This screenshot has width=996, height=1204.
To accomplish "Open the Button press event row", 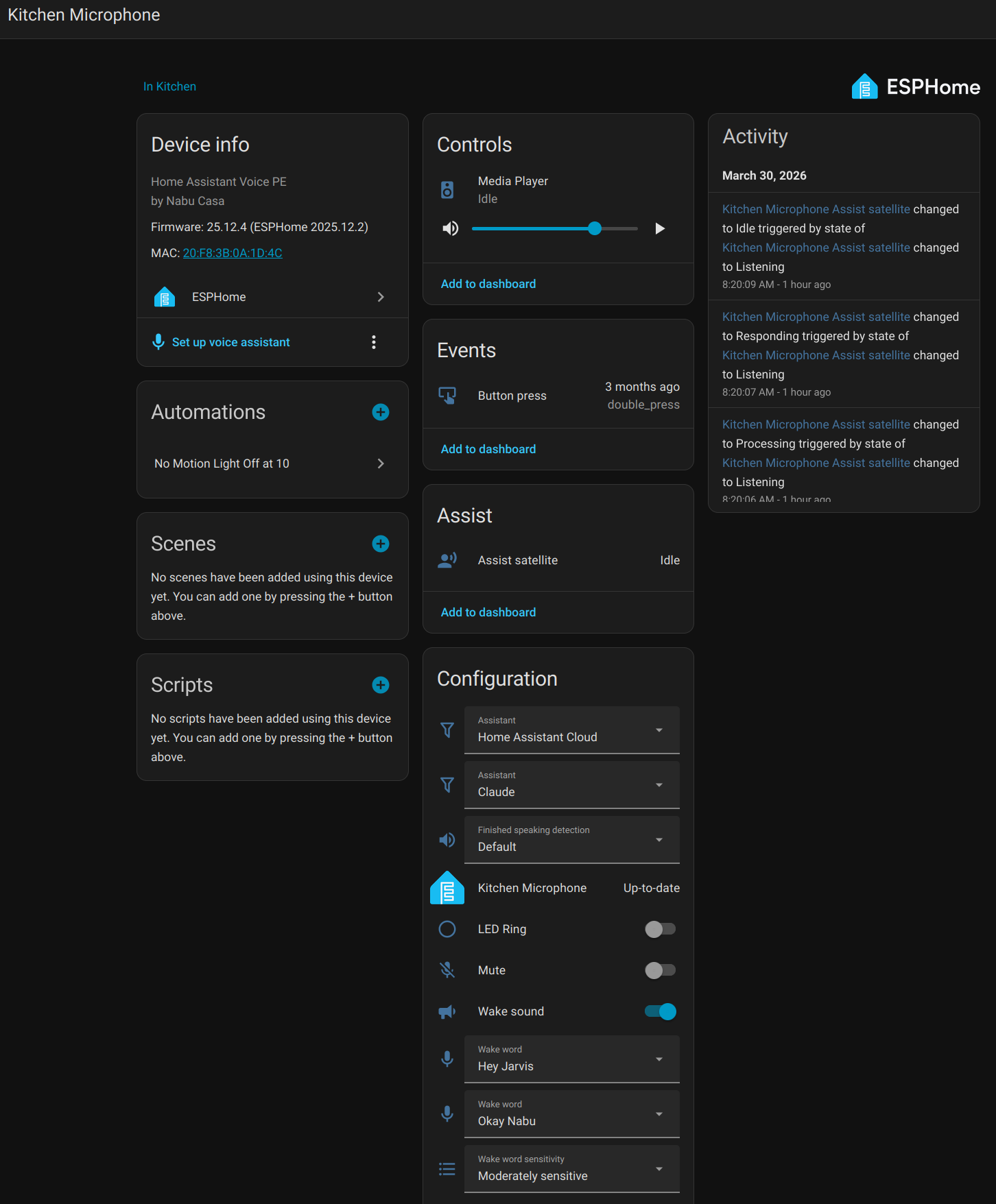I will [x=558, y=396].
